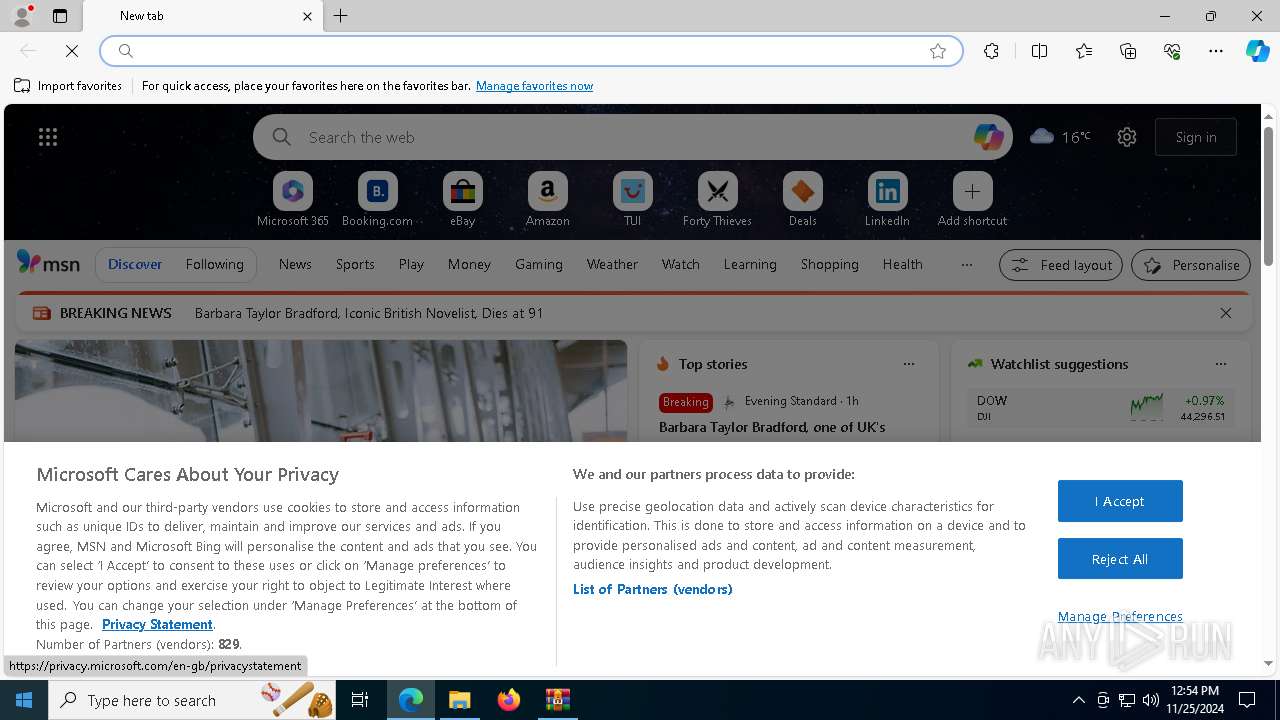This screenshot has height=720, width=1280.
Task: Open the Money menu item
Action: click(469, 264)
